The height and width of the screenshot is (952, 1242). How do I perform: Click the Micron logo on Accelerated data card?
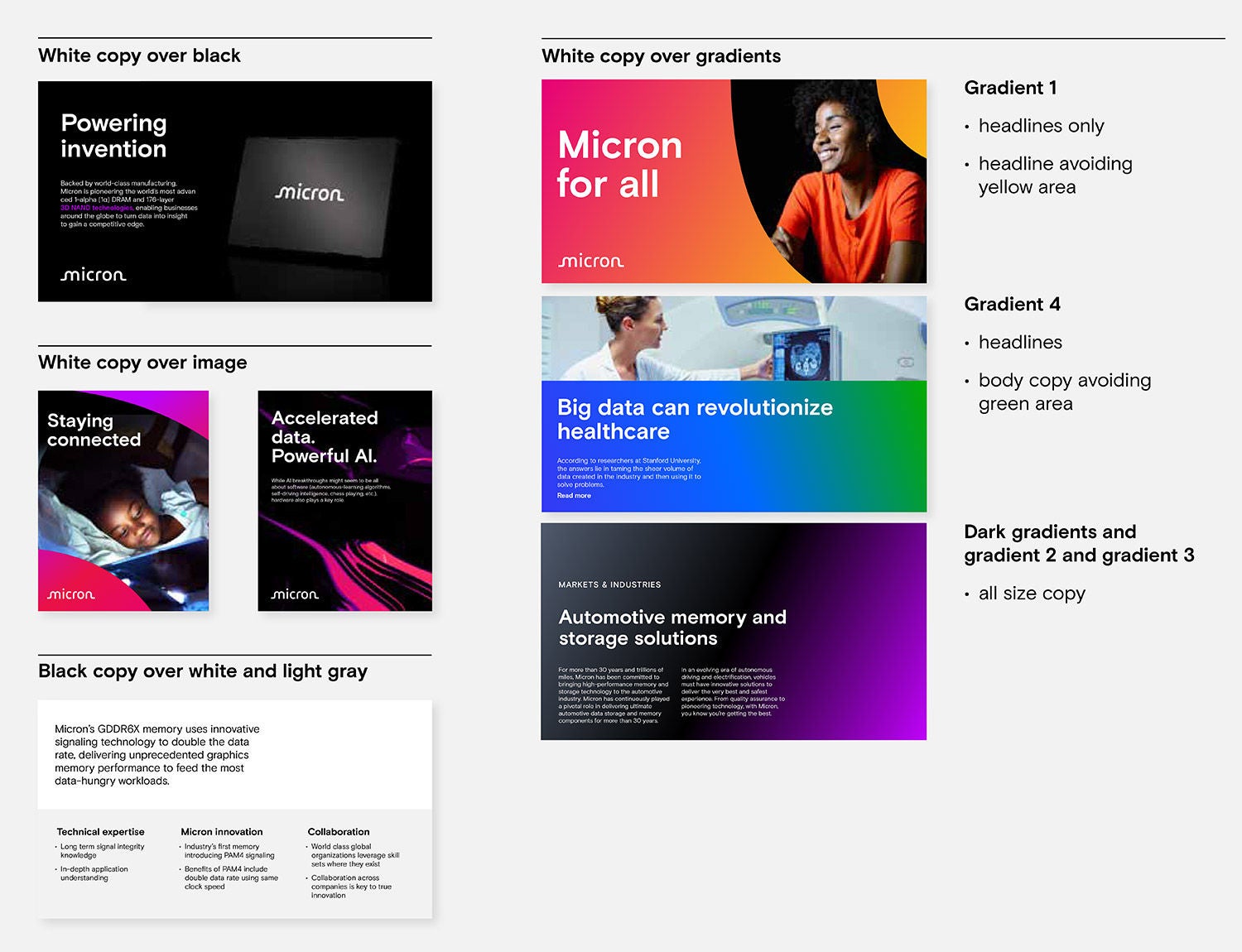coord(295,594)
